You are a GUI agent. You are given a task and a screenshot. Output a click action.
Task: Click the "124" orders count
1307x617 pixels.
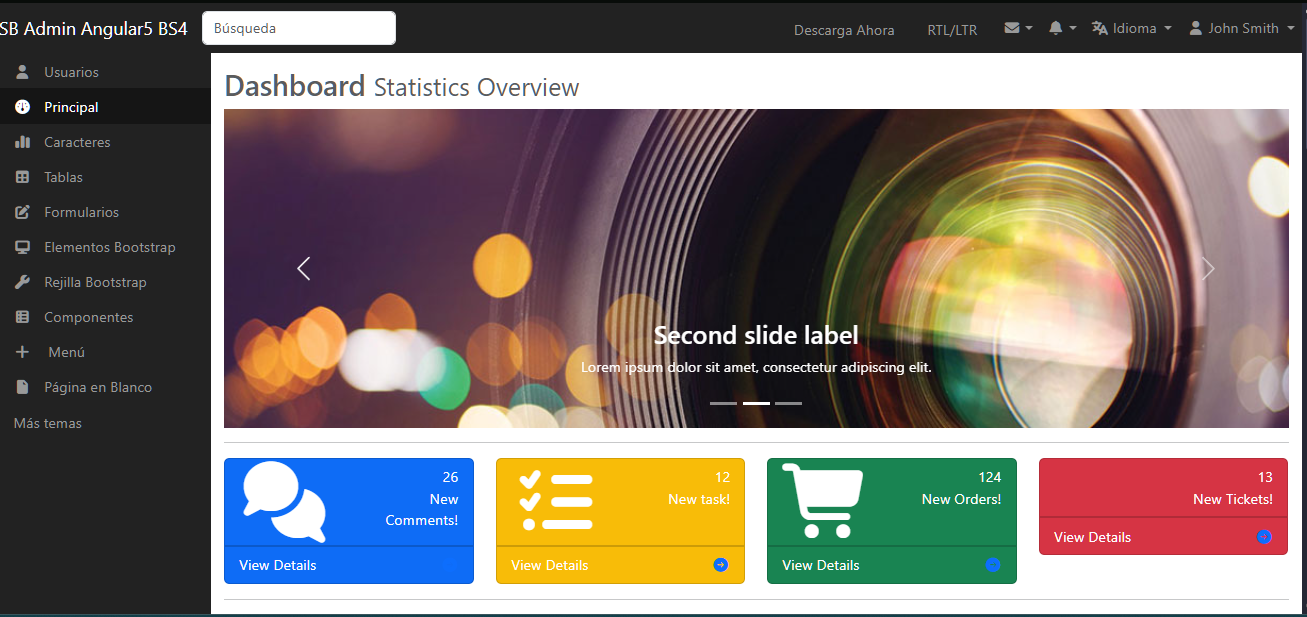(990, 477)
